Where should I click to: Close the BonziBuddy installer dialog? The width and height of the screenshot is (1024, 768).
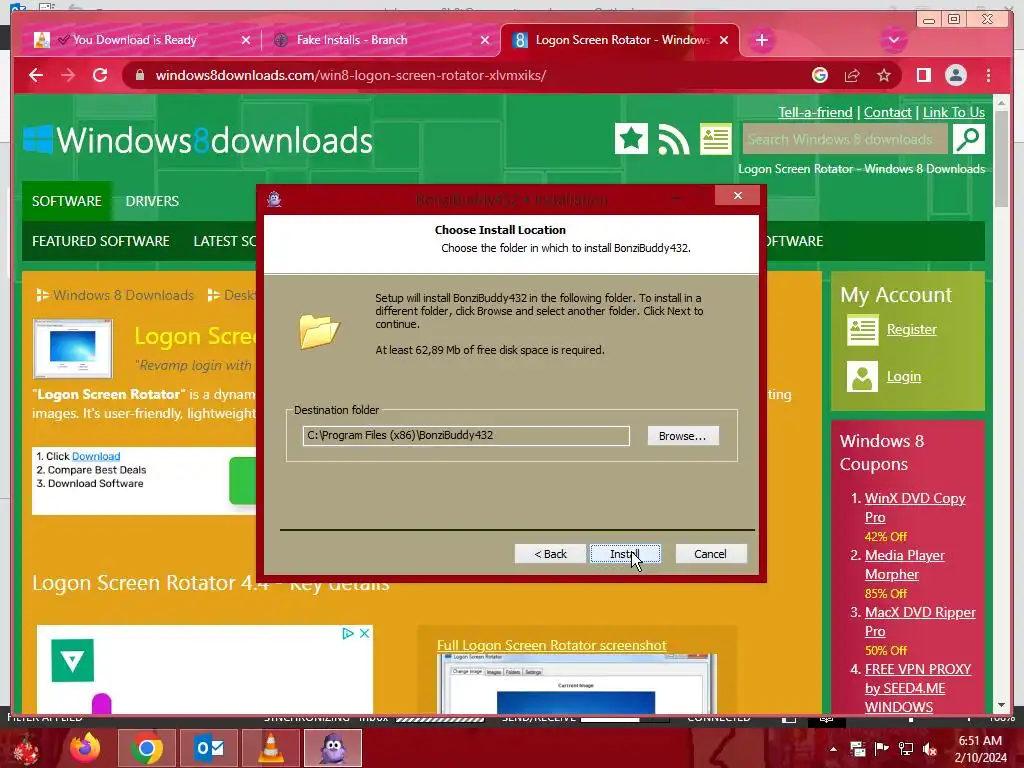tap(737, 196)
